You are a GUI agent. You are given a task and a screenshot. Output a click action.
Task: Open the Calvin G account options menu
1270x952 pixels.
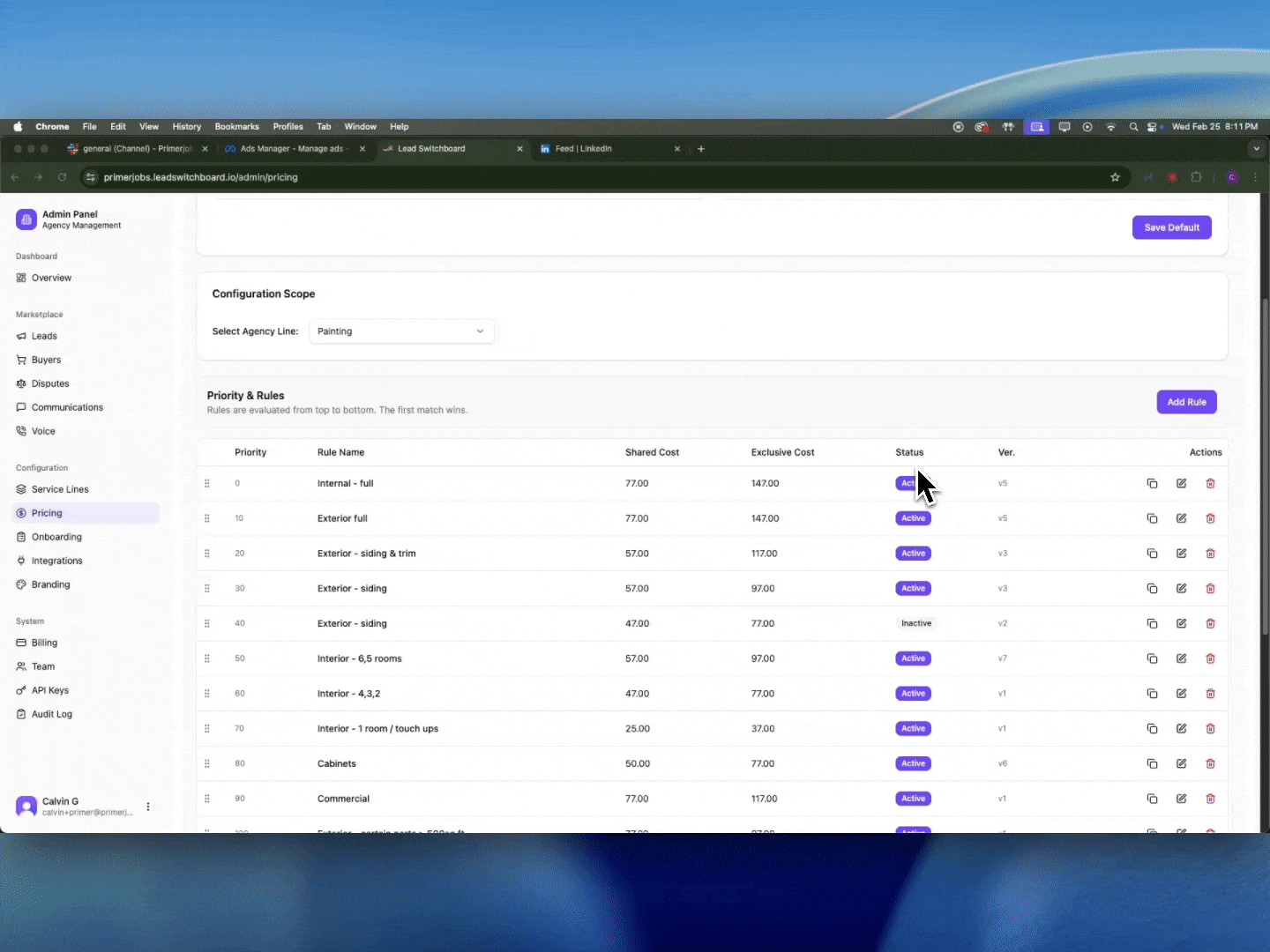point(147,807)
